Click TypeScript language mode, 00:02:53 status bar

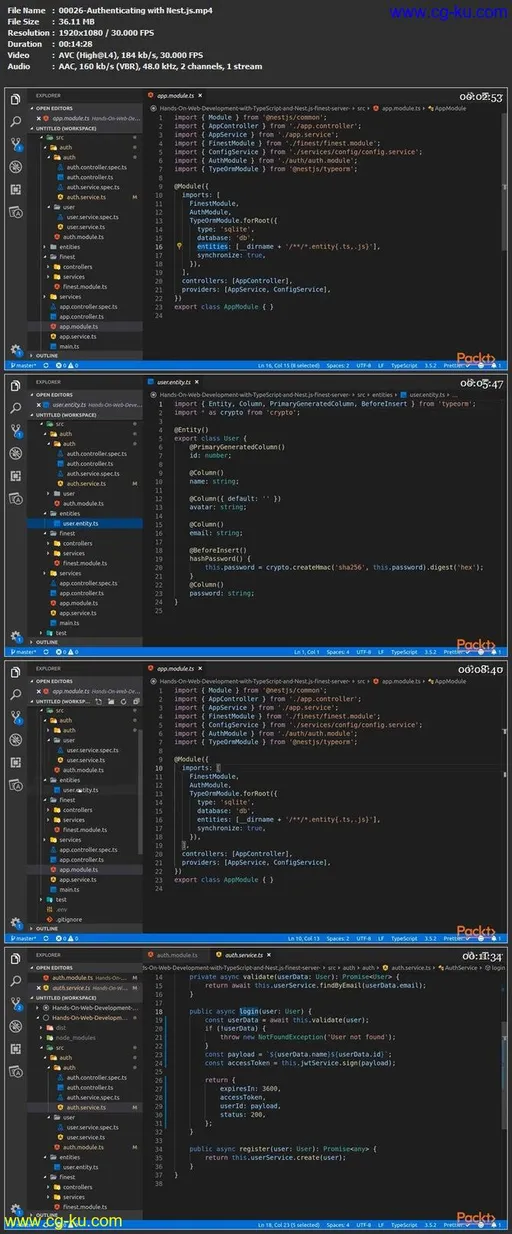click(405, 366)
